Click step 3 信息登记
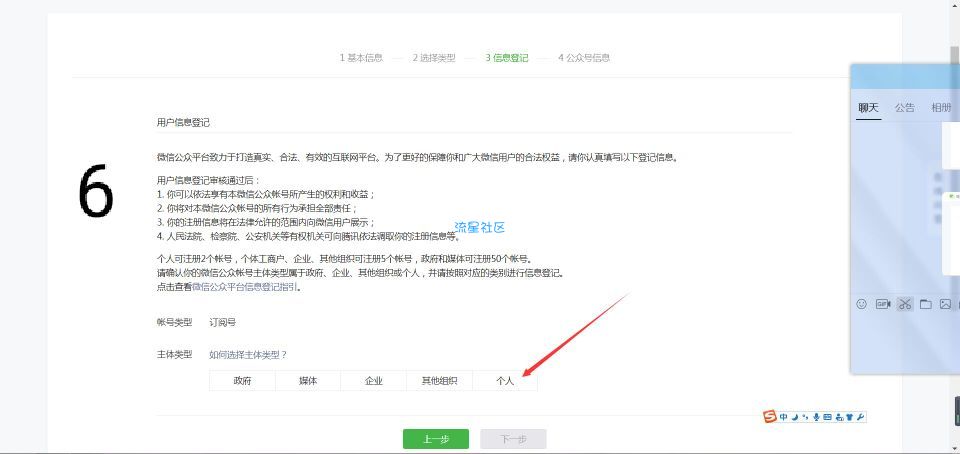The image size is (960, 454). coord(506,58)
